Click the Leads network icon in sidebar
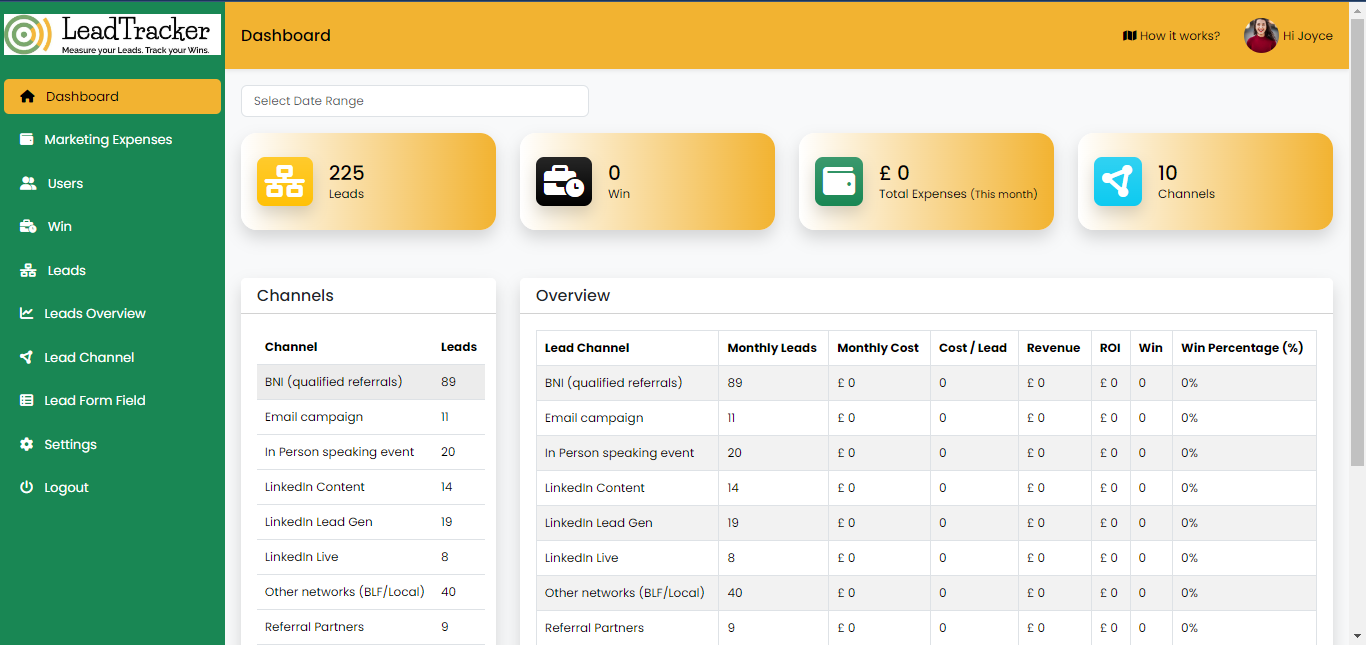 pyautogui.click(x=28, y=270)
